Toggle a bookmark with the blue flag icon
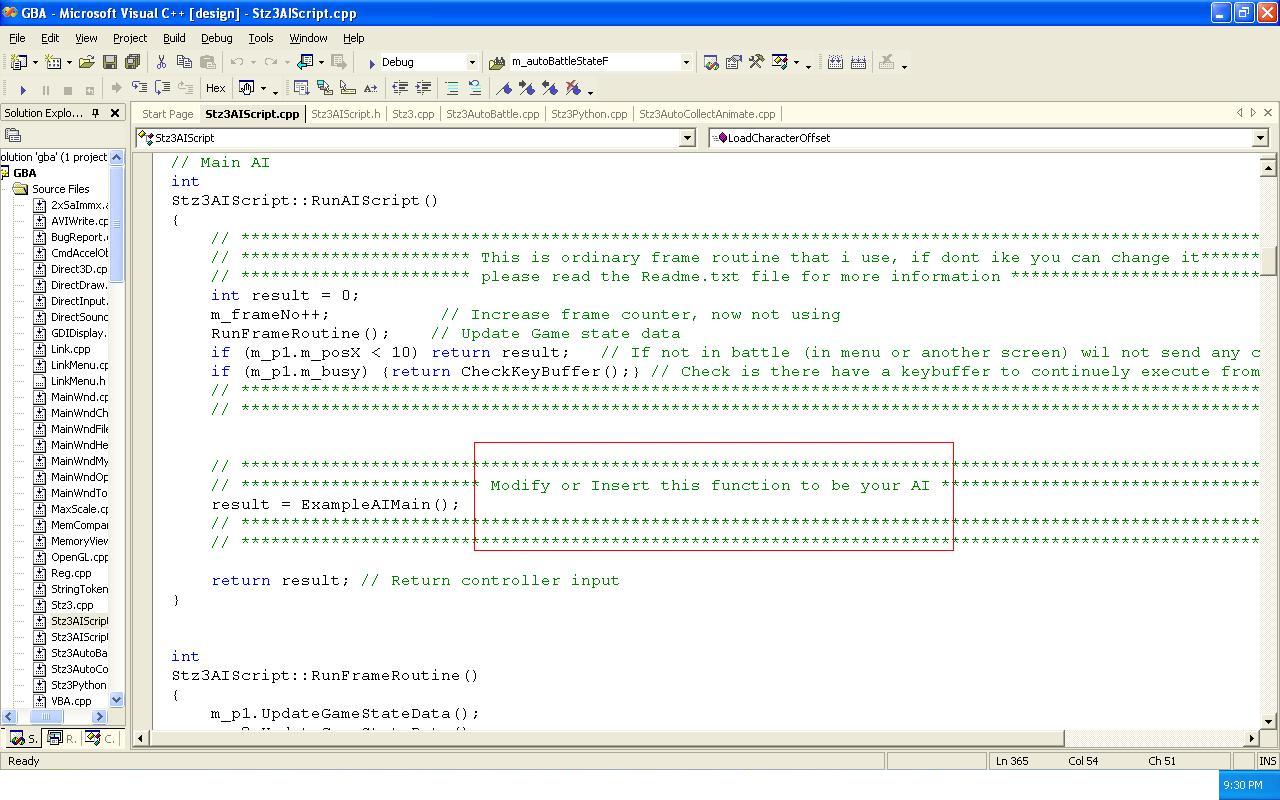The image size is (1280, 800). 504,89
